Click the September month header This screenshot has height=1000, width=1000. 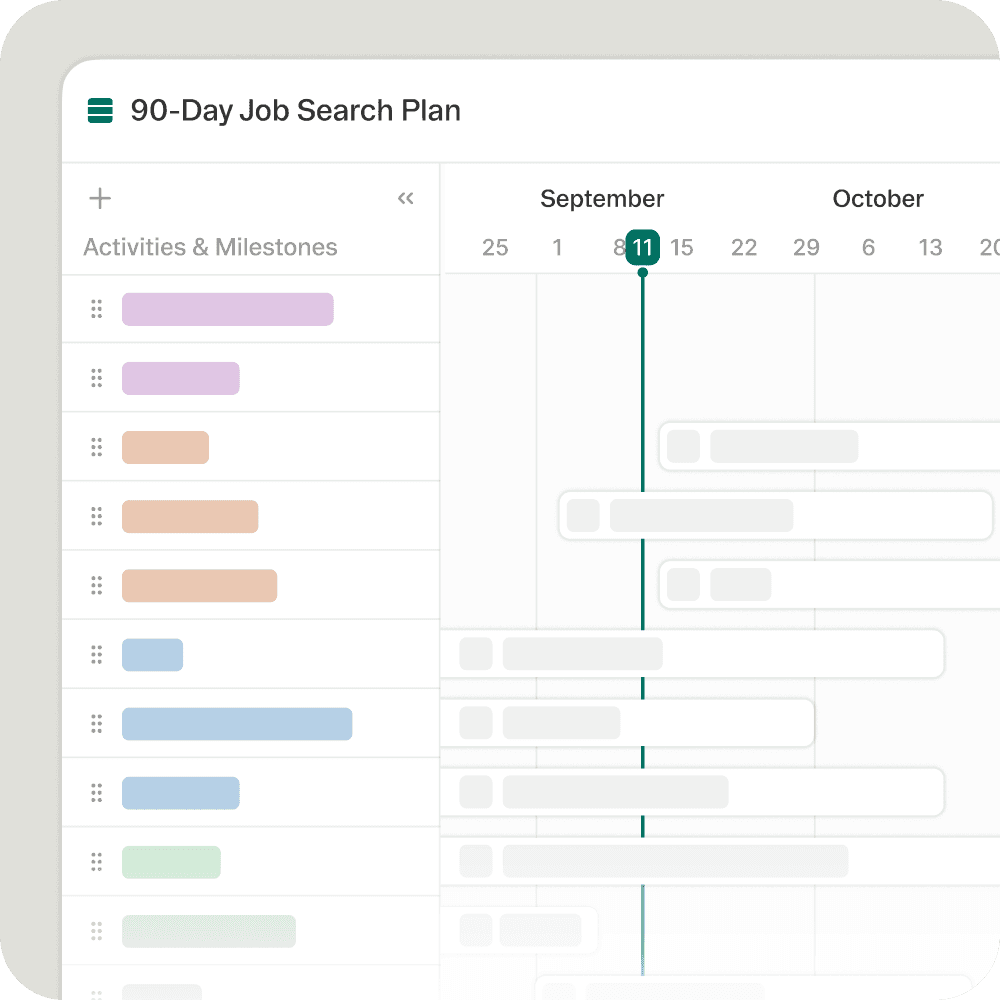point(602,199)
